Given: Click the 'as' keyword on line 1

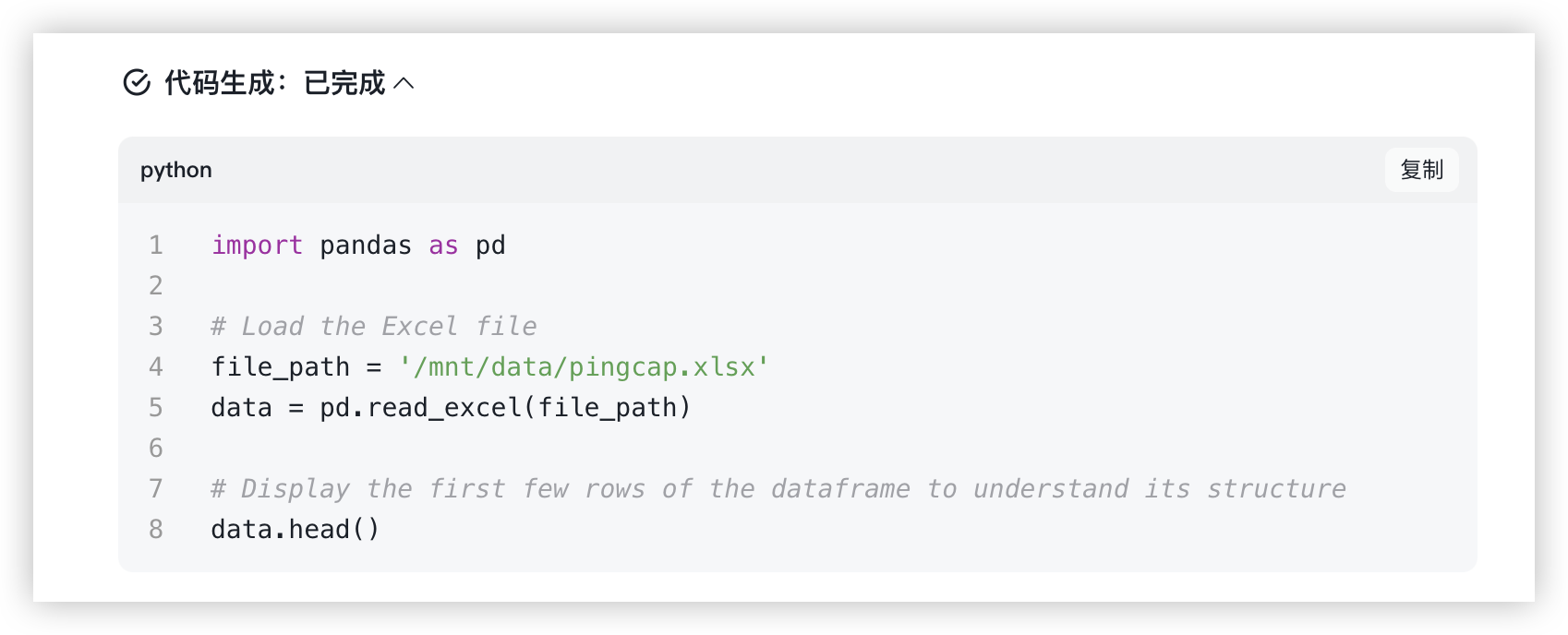Looking at the screenshot, I should coord(443,246).
